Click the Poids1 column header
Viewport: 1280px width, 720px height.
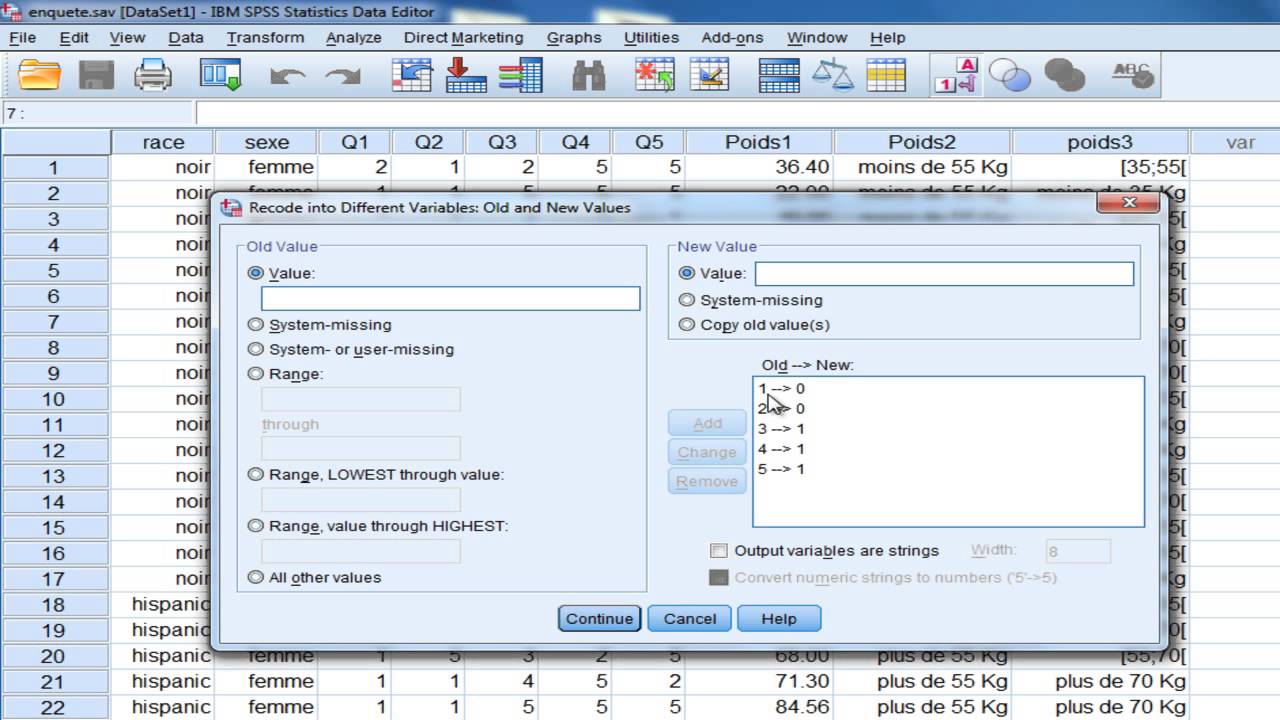[x=759, y=142]
